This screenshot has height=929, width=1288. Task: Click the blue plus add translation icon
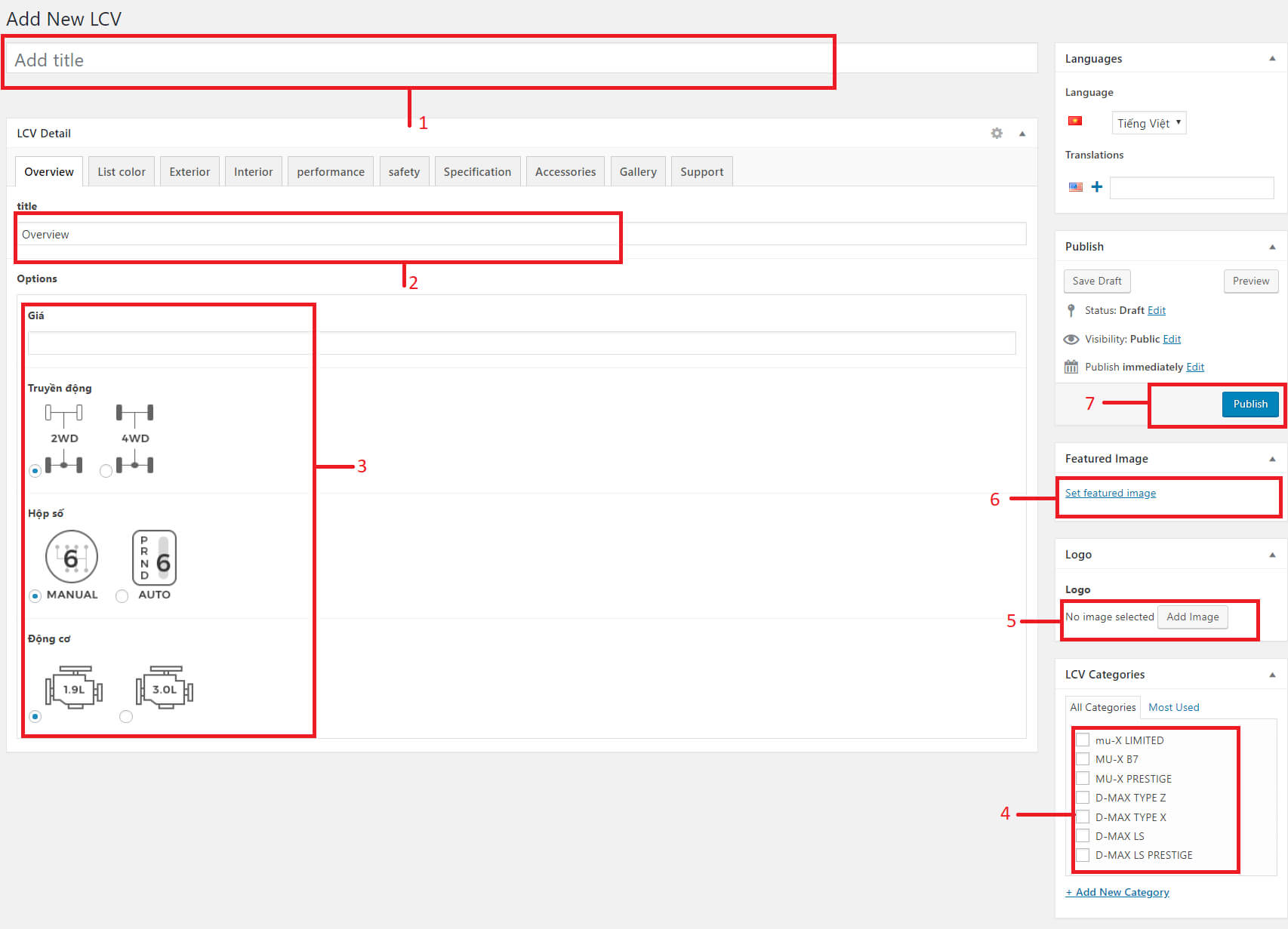tap(1096, 187)
